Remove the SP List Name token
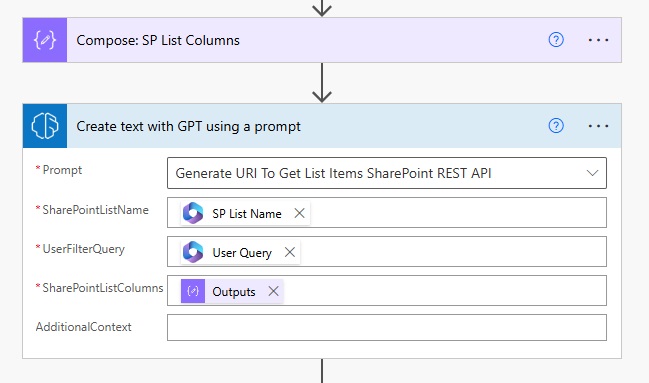Viewport: 649px width, 383px height. pos(299,213)
